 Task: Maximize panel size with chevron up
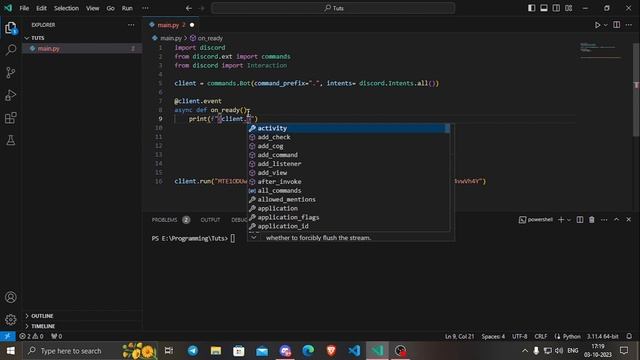[x=616, y=220]
